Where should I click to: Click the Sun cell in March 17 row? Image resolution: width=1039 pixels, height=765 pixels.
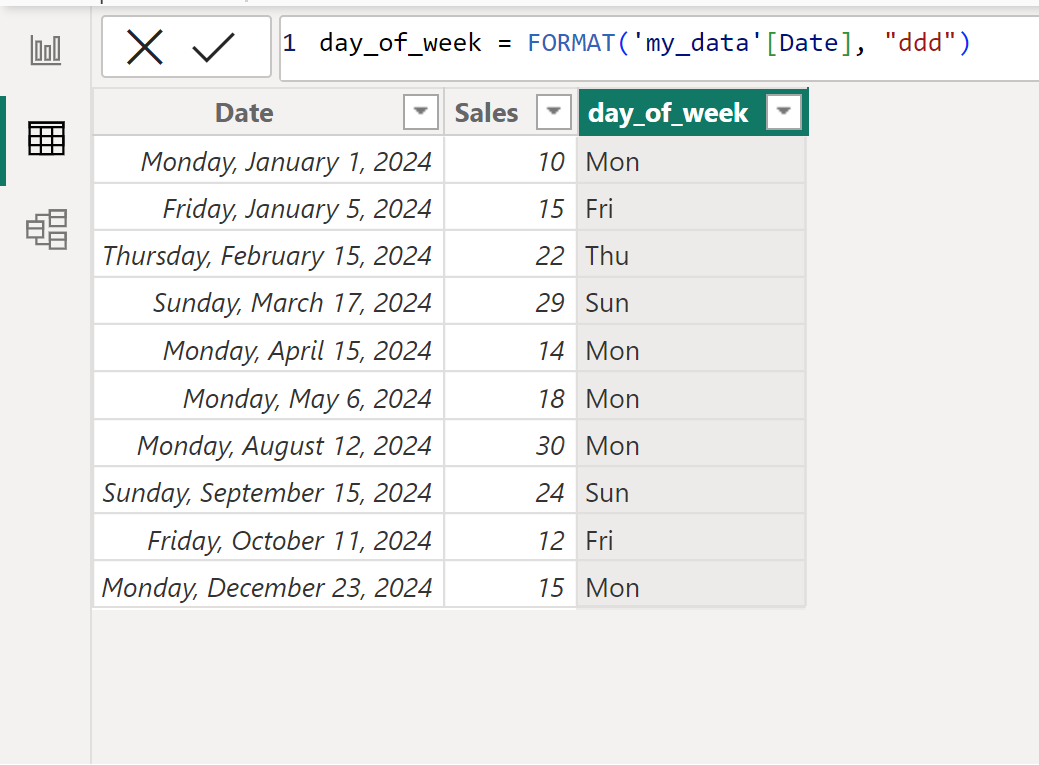[x=691, y=303]
